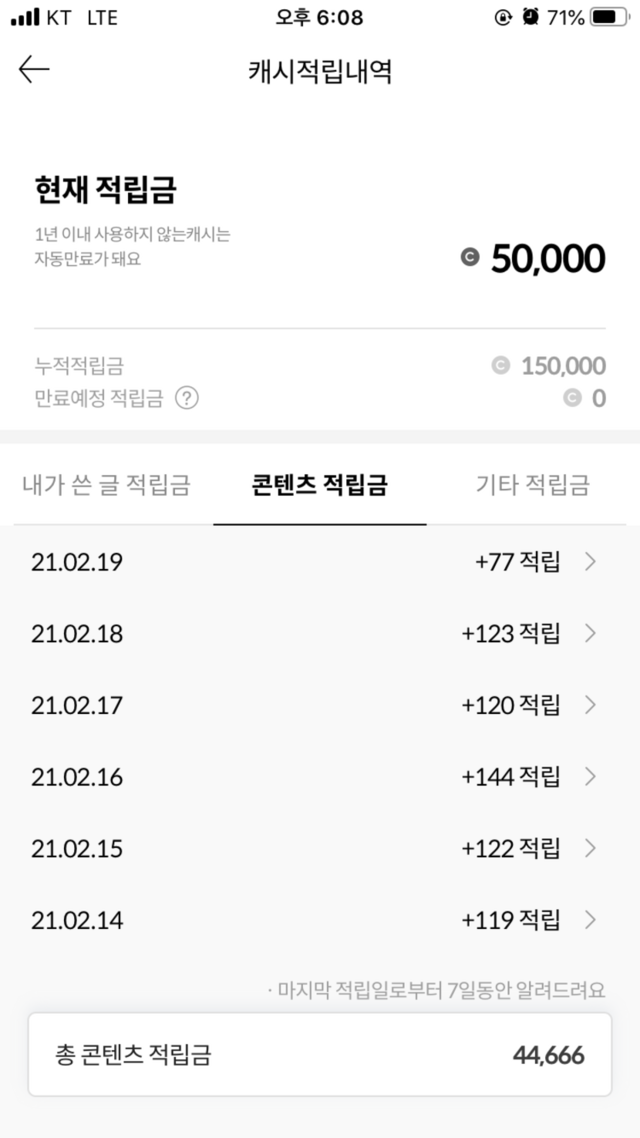Tap the alarm clock status icon
This screenshot has width=640, height=1138.
click(530, 18)
